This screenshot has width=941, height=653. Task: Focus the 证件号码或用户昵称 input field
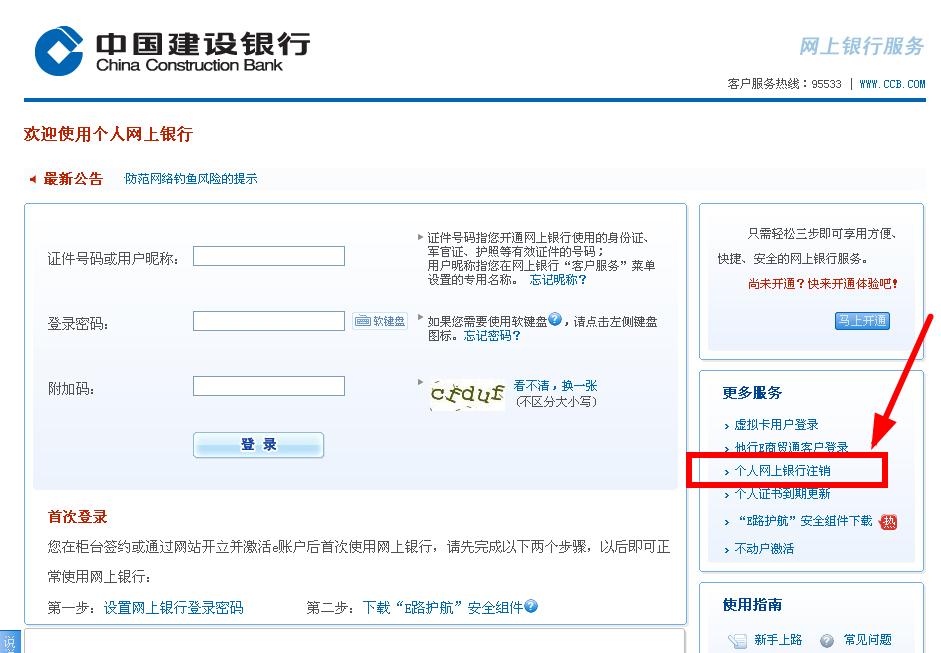269,256
